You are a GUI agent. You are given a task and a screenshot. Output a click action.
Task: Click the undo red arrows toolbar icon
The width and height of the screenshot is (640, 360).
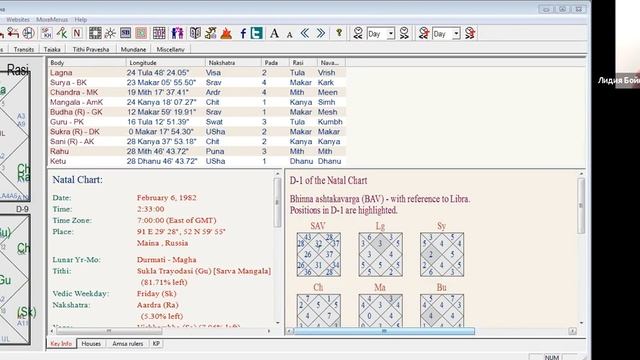pos(13,33)
